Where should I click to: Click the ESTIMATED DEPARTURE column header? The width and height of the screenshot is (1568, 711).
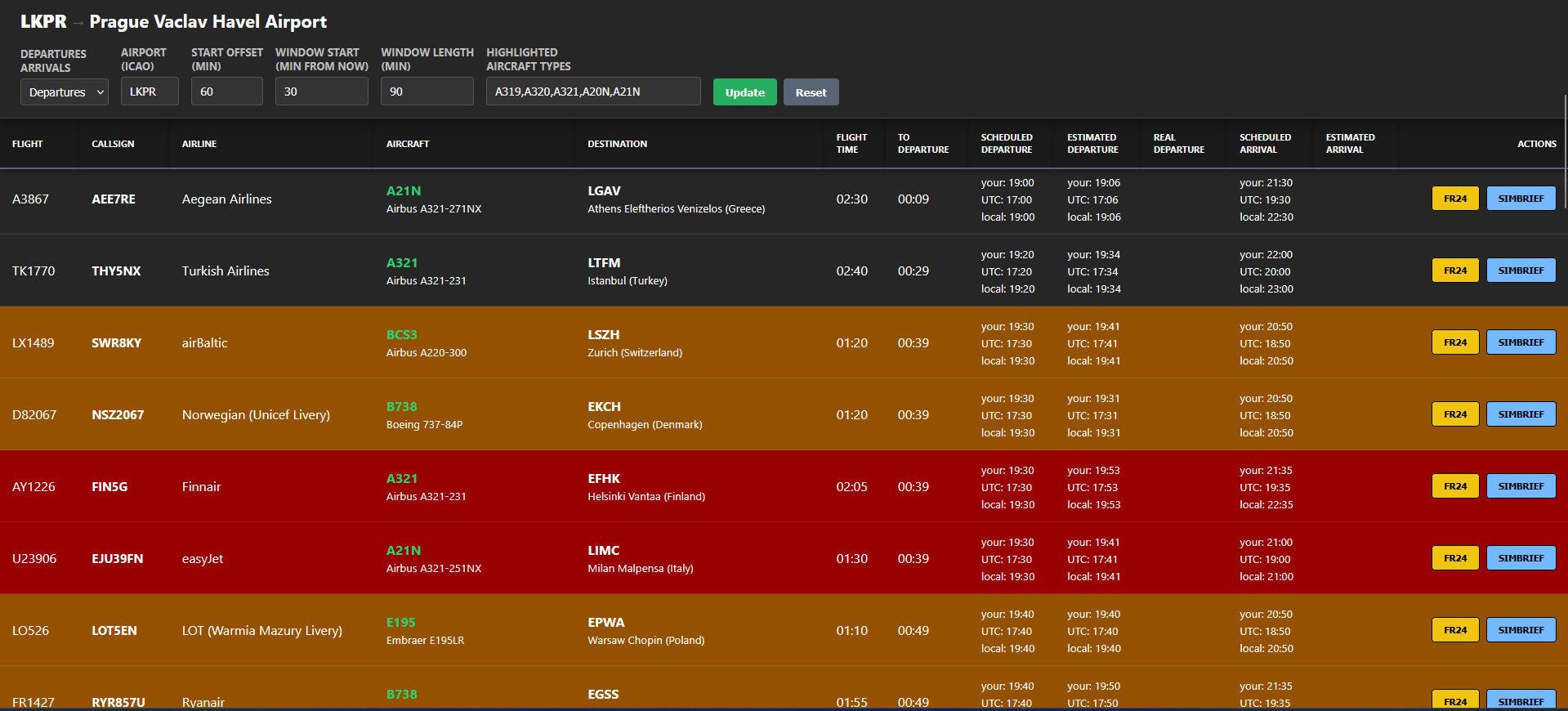pyautogui.click(x=1092, y=144)
